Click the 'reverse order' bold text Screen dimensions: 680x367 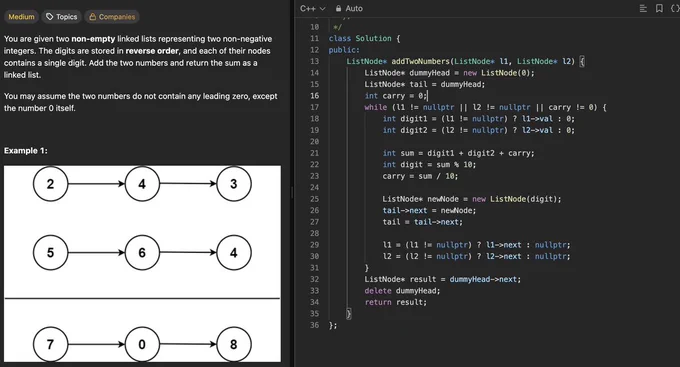point(152,51)
